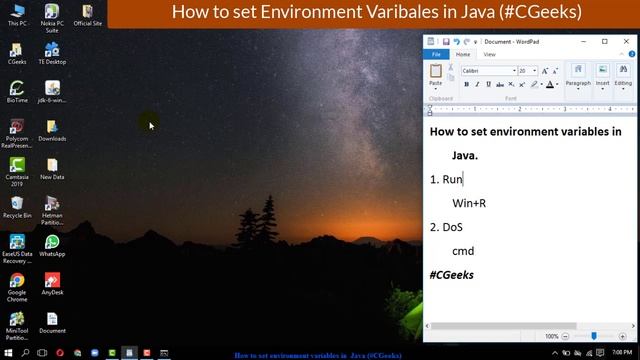Screen dimensions: 640x360
Task: Click the Google Chrome desktop icon
Action: 17,287
